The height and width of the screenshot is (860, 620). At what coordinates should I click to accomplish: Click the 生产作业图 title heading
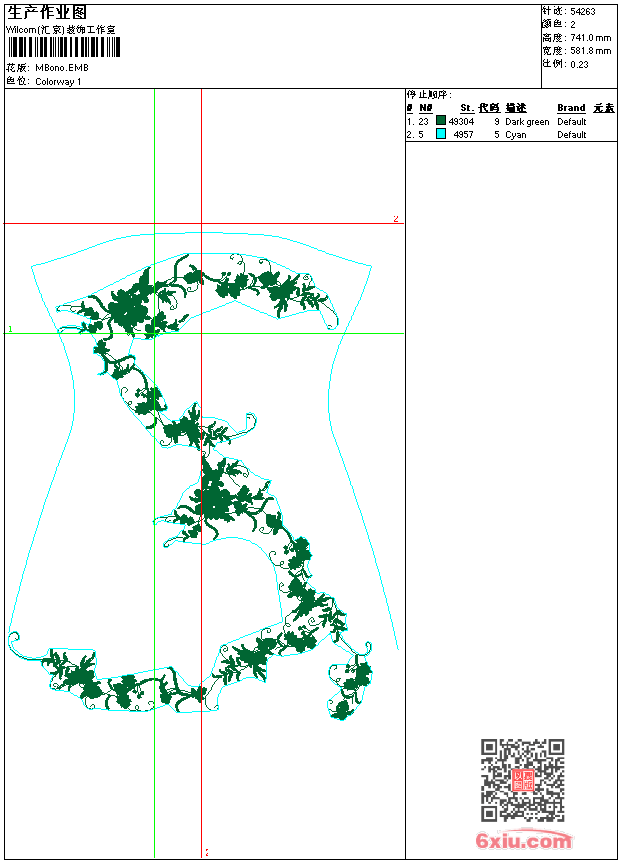(x=47, y=13)
